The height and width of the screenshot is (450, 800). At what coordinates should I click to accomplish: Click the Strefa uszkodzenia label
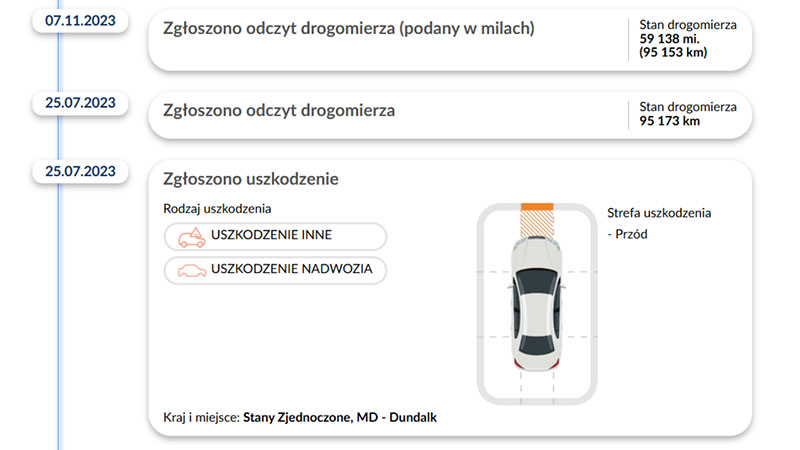point(665,213)
